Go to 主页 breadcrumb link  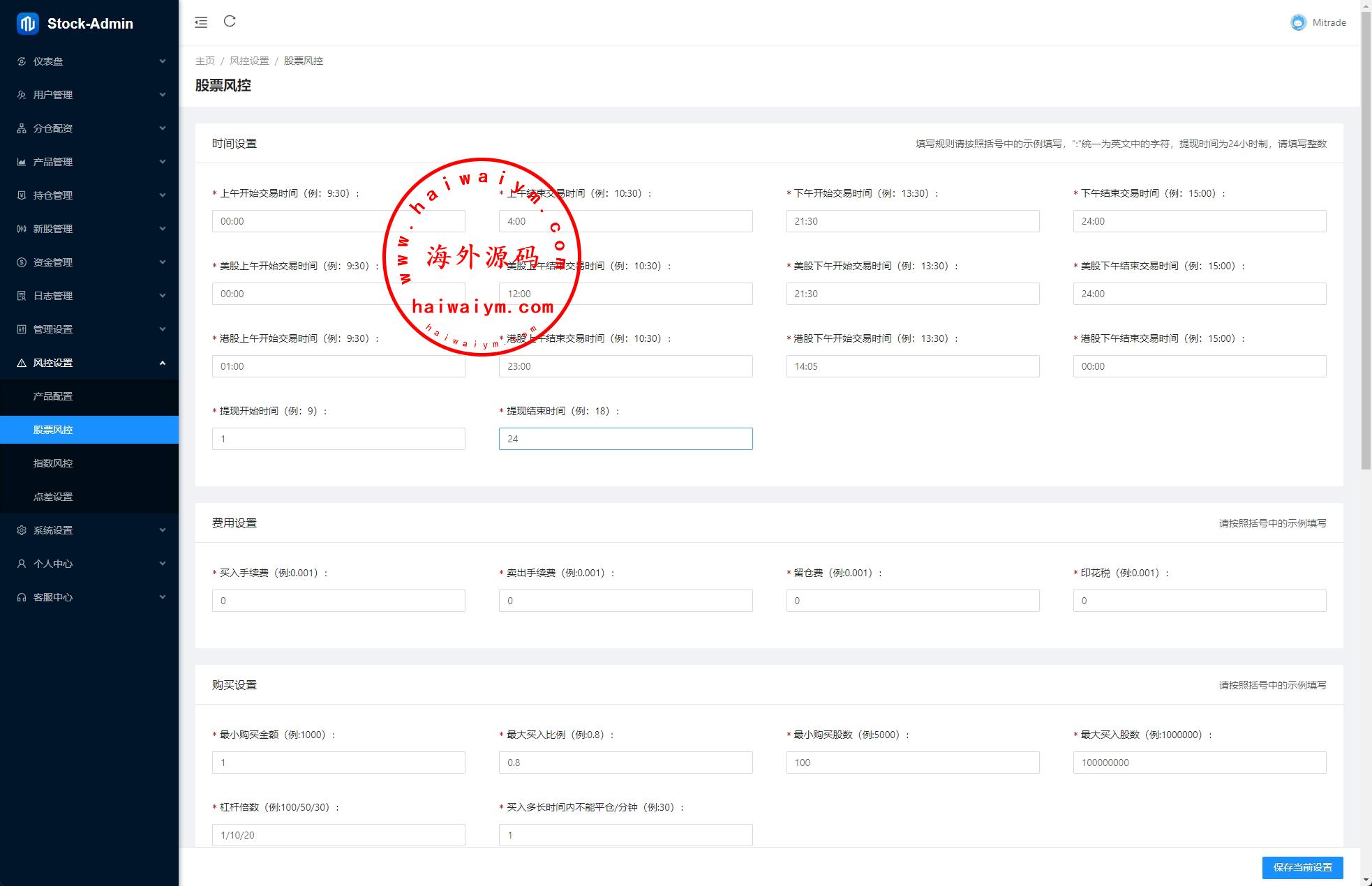tap(205, 61)
